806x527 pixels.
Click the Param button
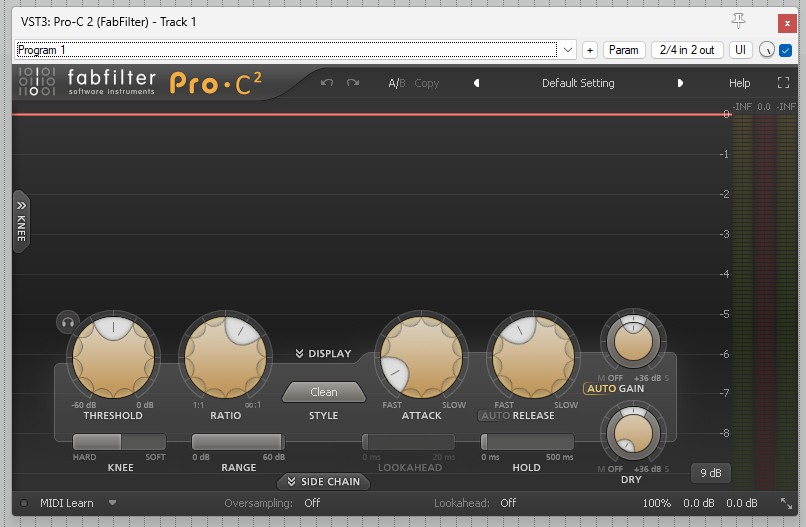[x=624, y=50]
